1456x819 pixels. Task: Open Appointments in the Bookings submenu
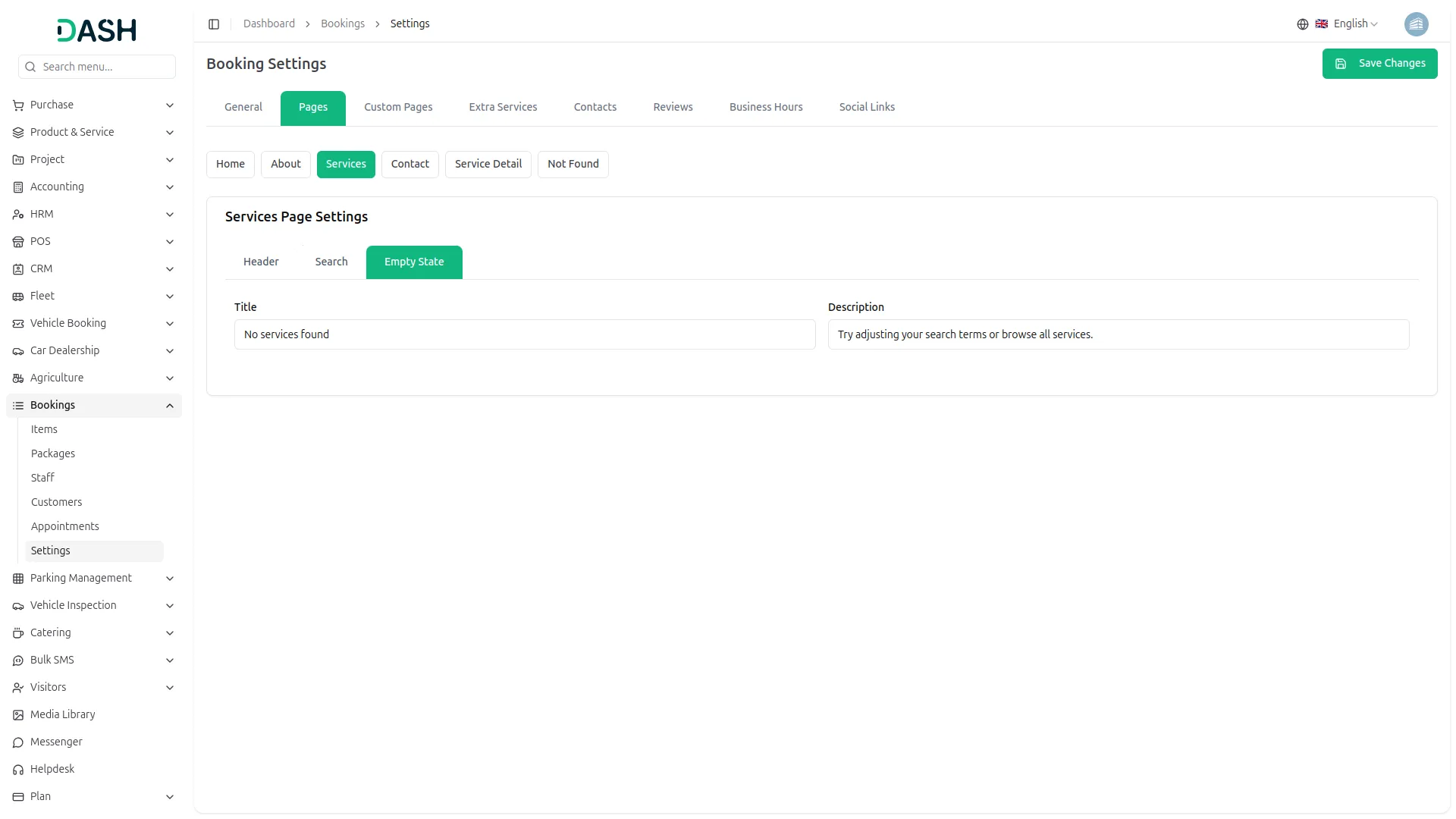(x=65, y=527)
